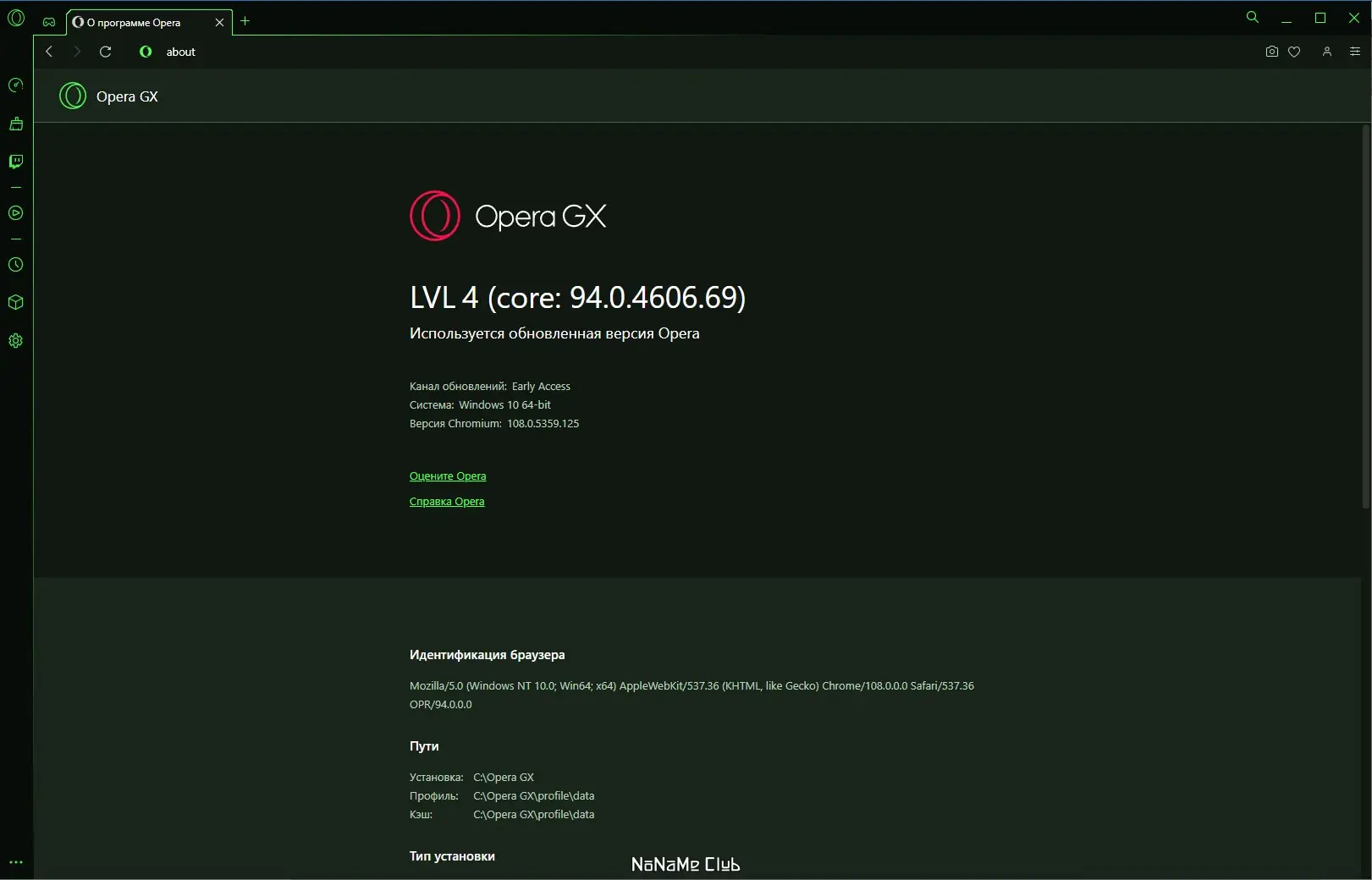
Task: Click the large red Opera GX logo
Action: [x=435, y=216]
